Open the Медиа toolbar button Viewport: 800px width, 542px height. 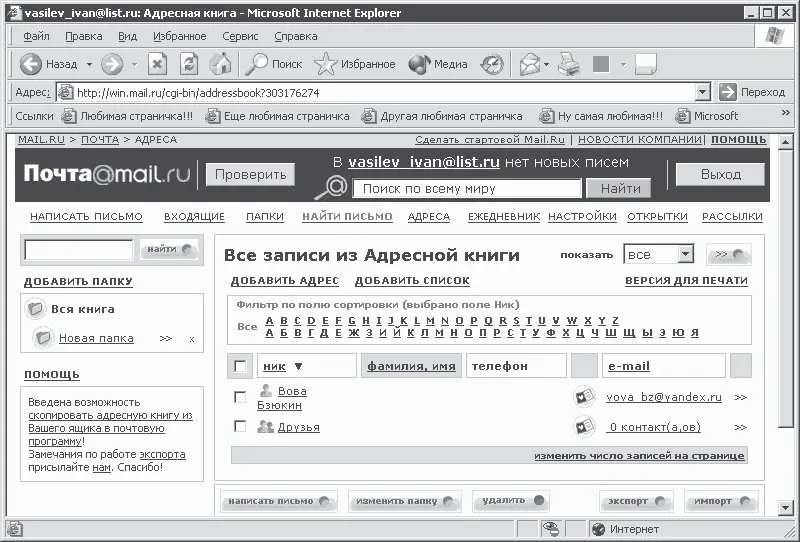pos(438,64)
